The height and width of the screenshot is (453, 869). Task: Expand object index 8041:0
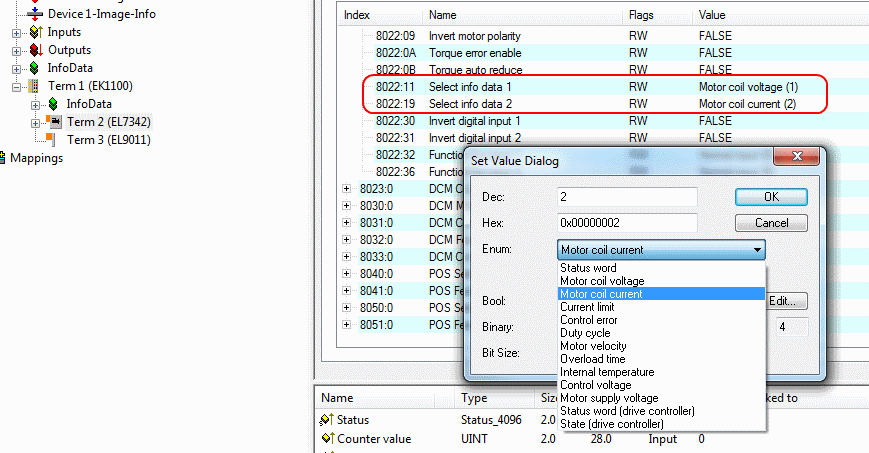(346, 291)
